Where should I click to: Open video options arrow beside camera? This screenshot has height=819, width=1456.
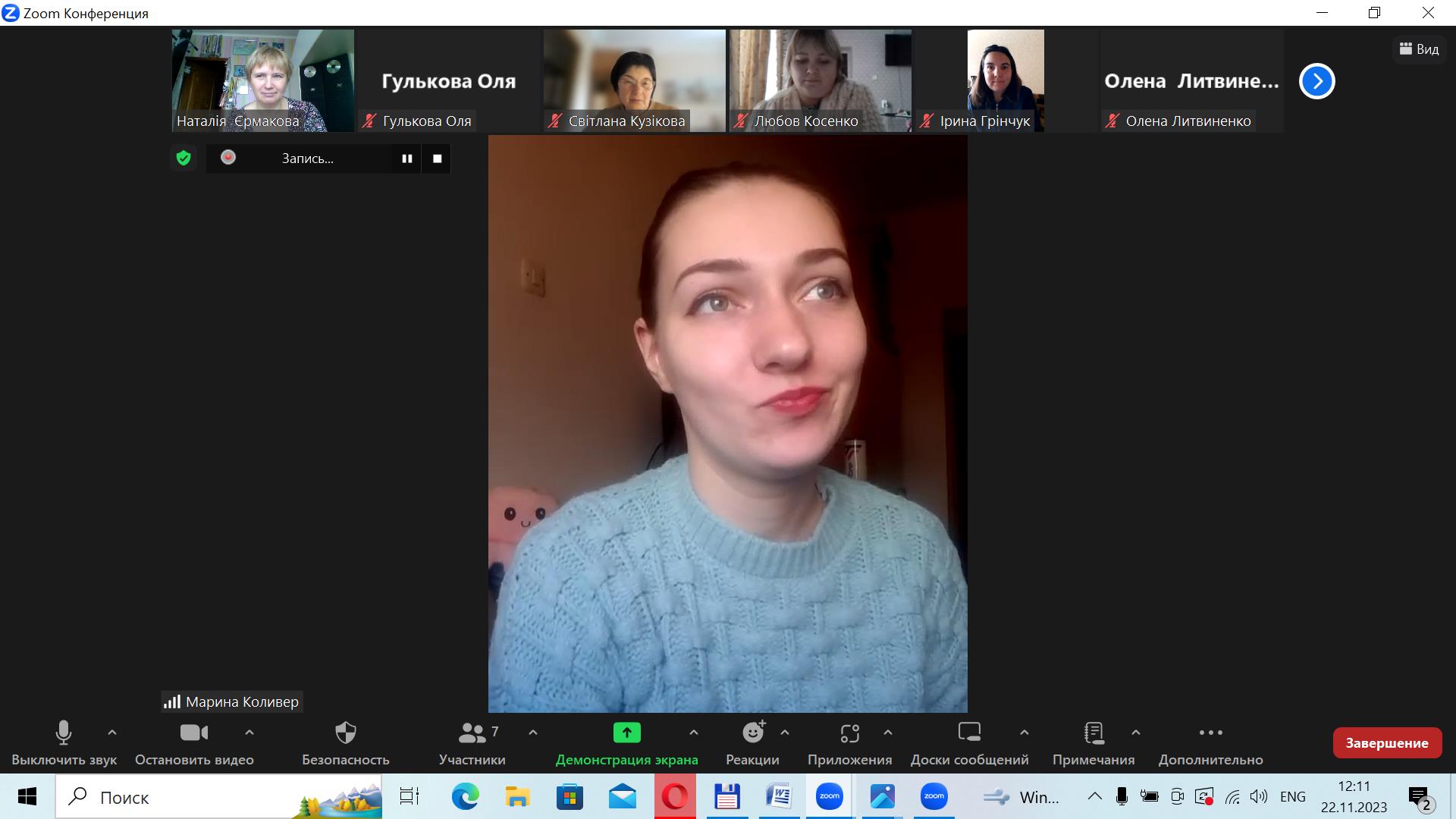pos(249,733)
